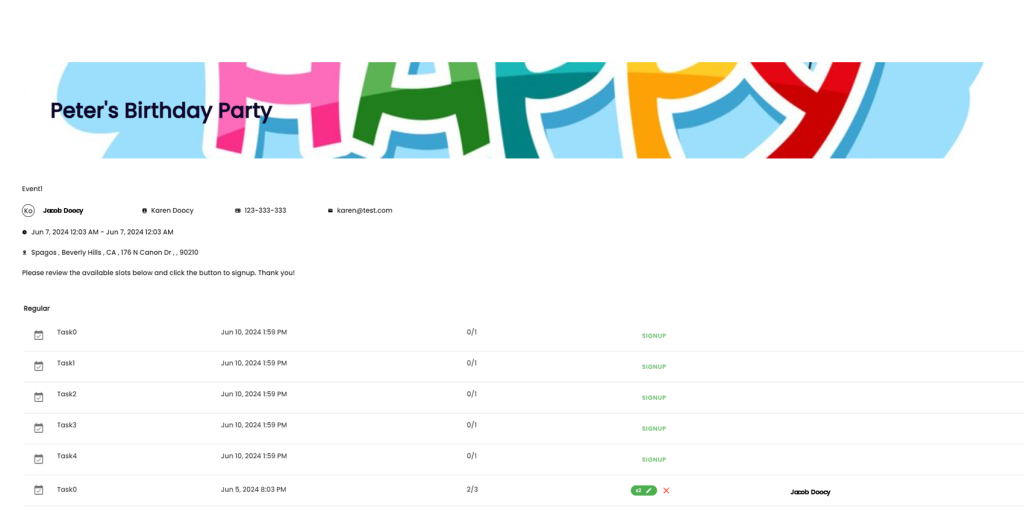Sign up for Task4

click(x=653, y=460)
